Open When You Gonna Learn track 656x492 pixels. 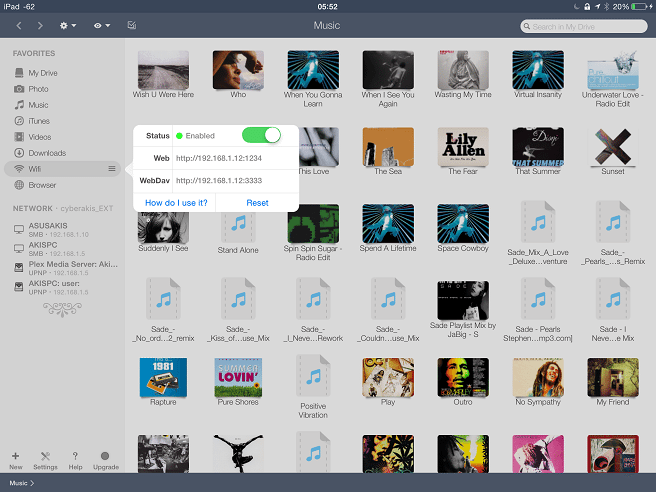pos(313,79)
